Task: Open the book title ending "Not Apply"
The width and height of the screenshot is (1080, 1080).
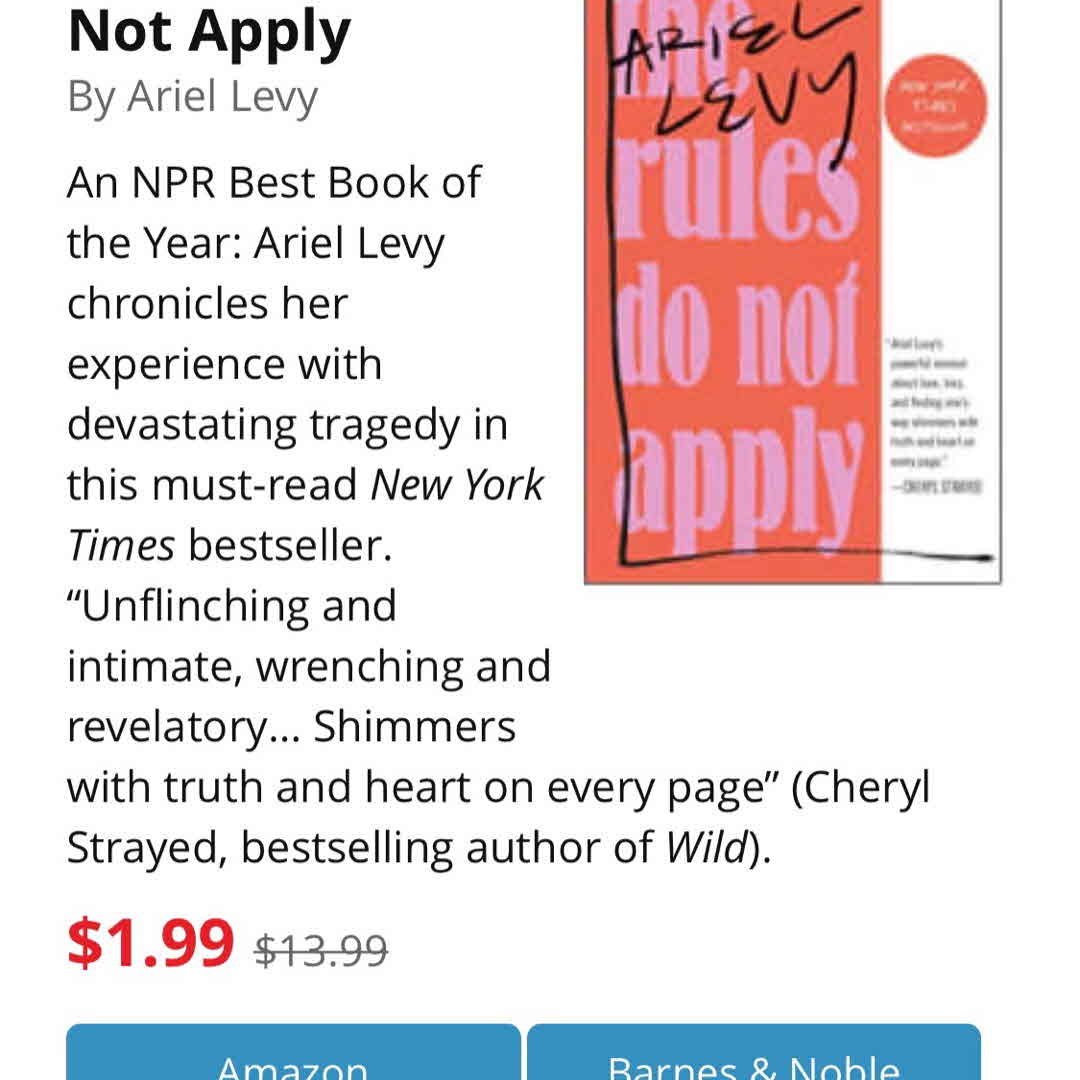Action: click(209, 32)
